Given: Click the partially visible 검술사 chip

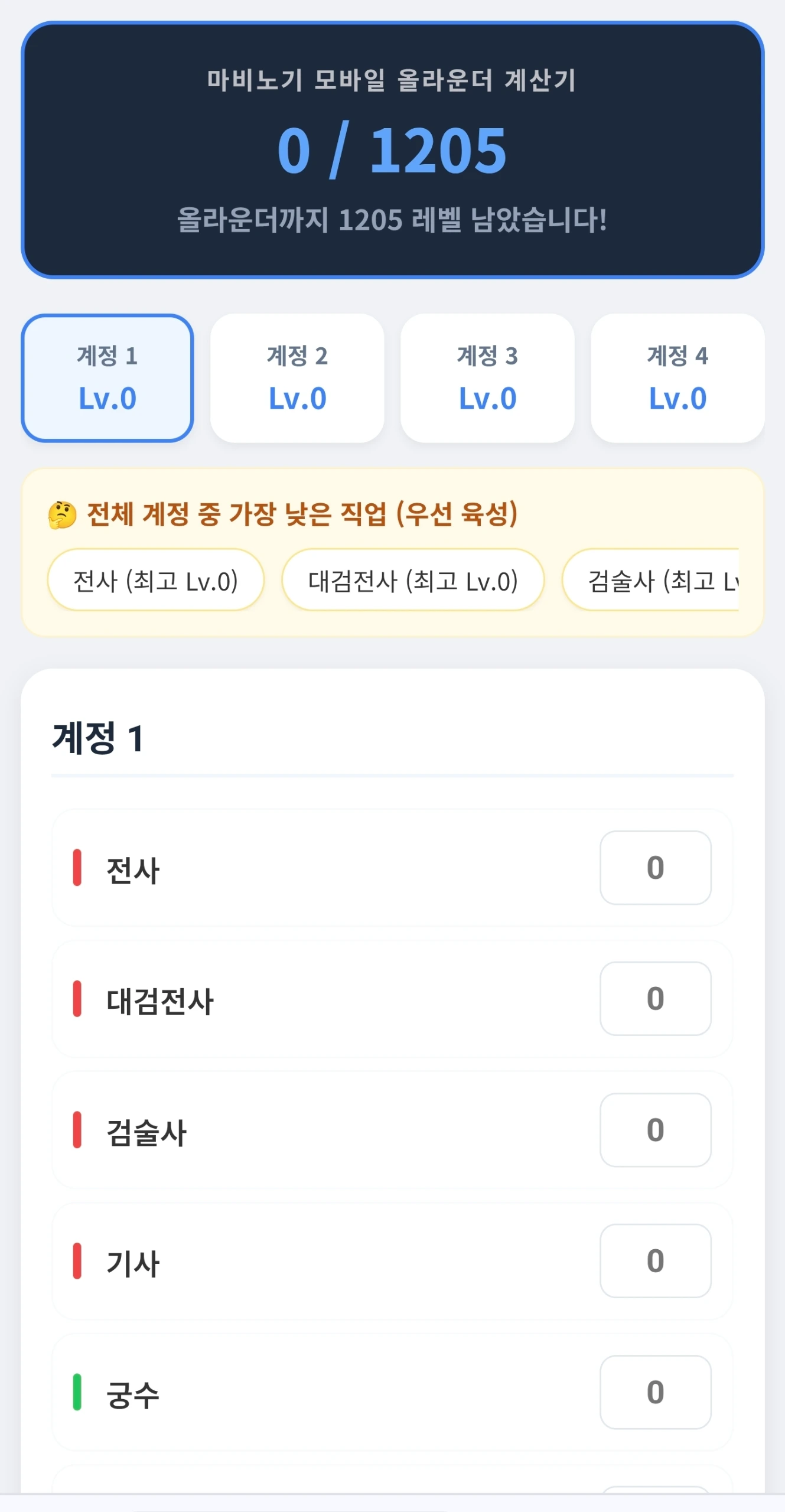Looking at the screenshot, I should 651,580.
